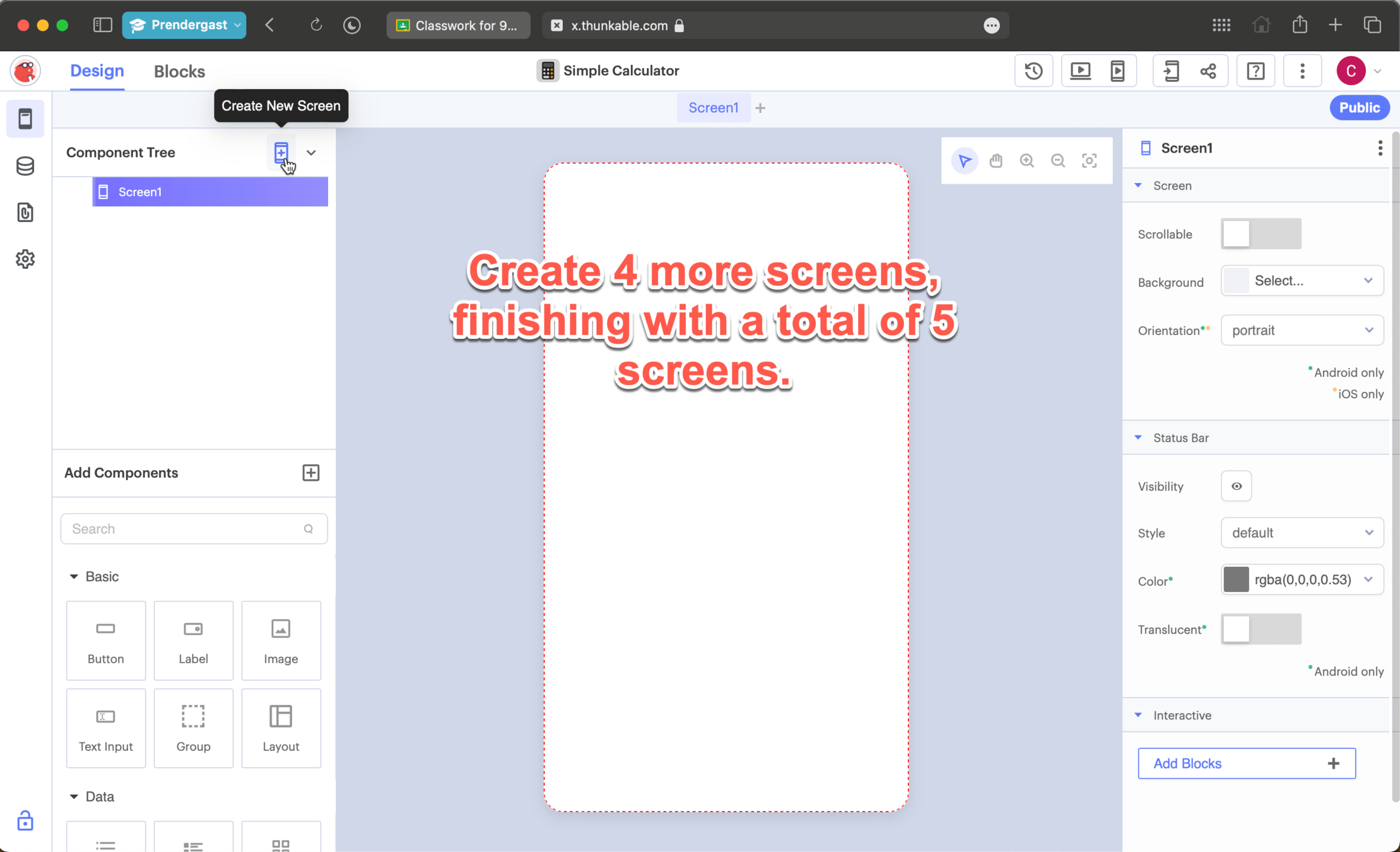The width and height of the screenshot is (1400, 852).
Task: Open version history clock icon
Action: click(x=1033, y=71)
